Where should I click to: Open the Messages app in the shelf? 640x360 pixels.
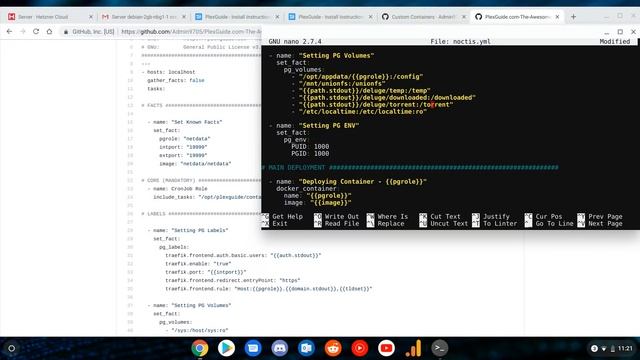click(253, 348)
